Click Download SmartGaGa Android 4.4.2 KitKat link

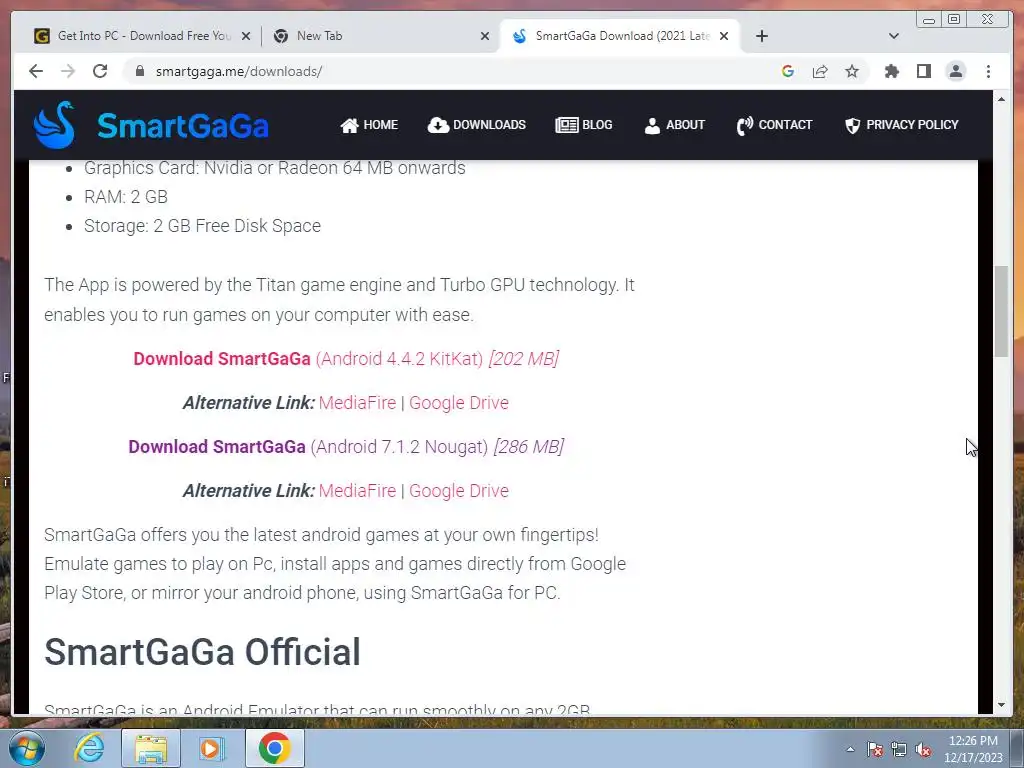coord(346,359)
